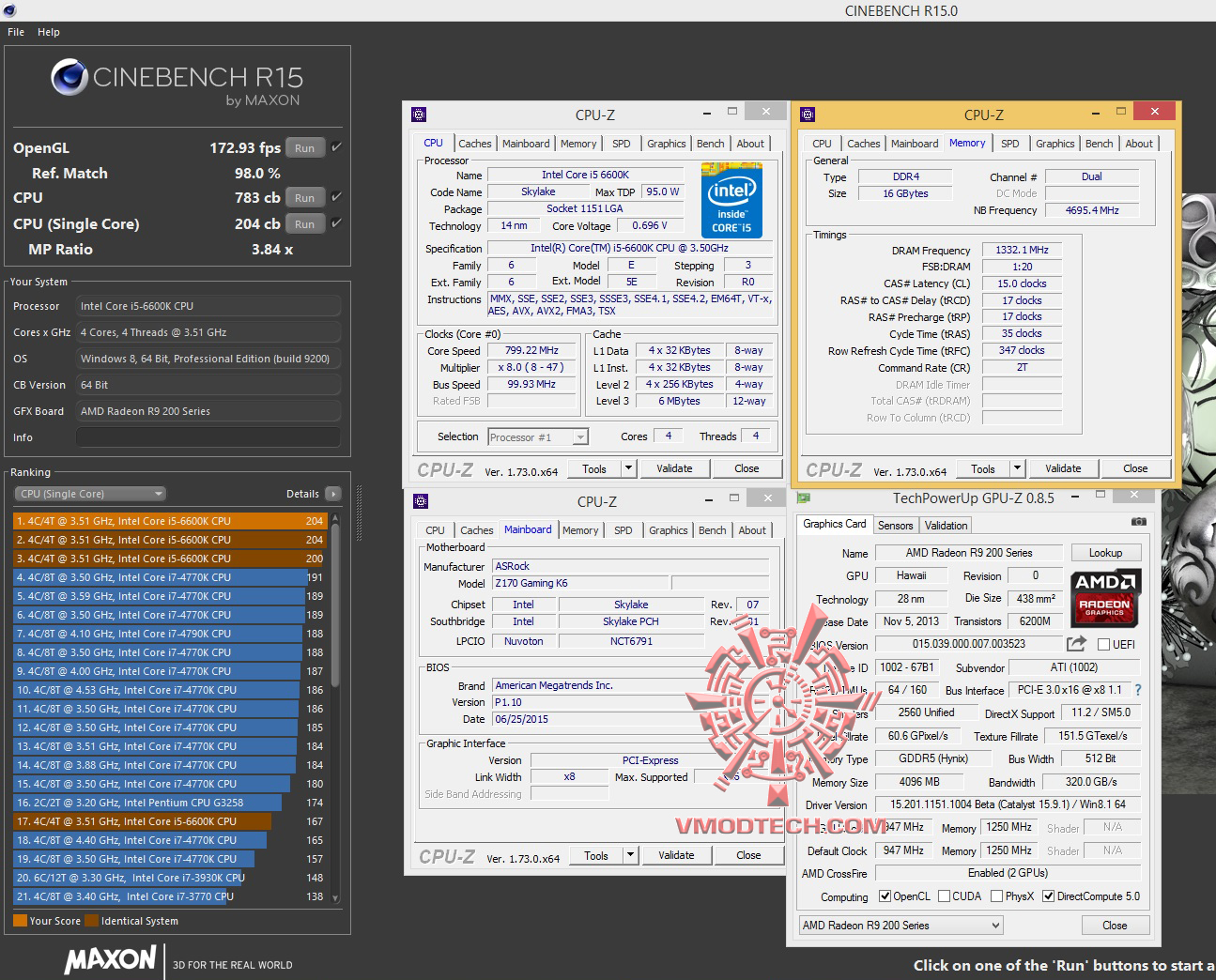Screen dimensions: 1216x980
Task: Switch to Graphics tab in the CPU-Z Mainboard window
Action: tap(669, 530)
